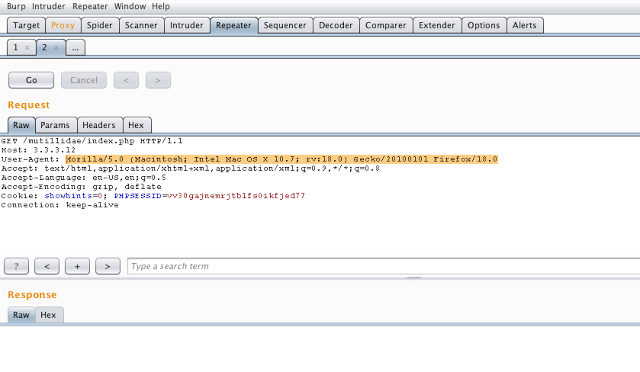Viewport: 640px width, 372px height.
Task: Open search help with ? button
Action: click(16, 266)
